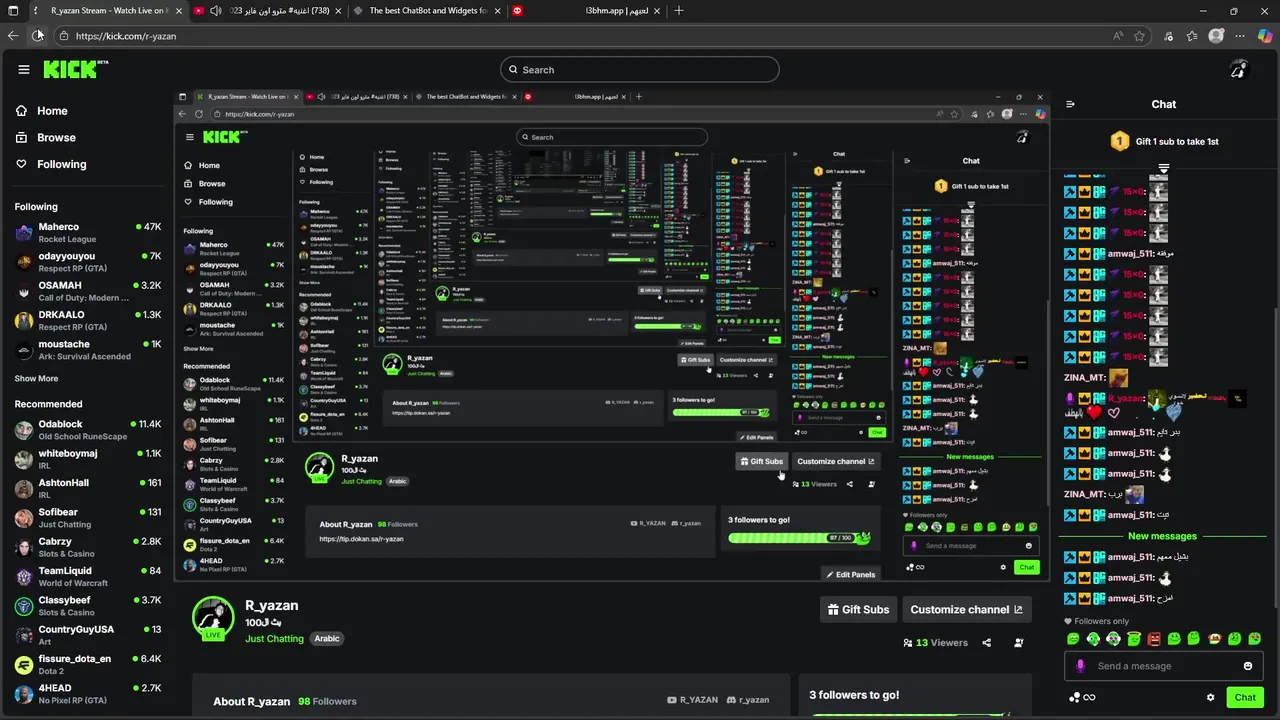Mute the YouTube tab speaker icon
This screenshot has width=1280, height=720.
216,11
